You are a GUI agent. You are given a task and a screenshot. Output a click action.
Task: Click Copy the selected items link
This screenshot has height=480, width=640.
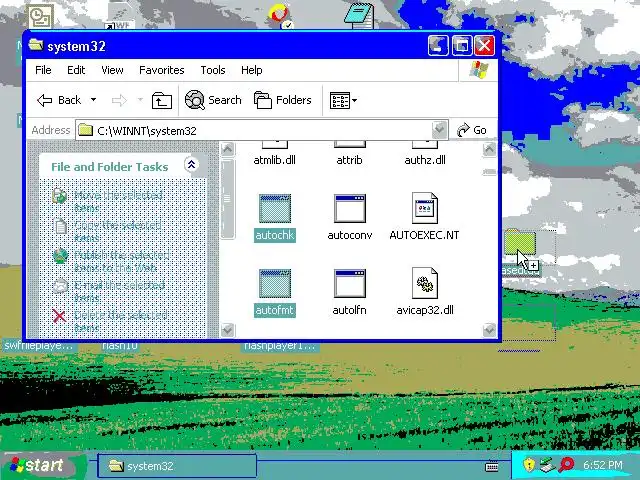pos(118,231)
